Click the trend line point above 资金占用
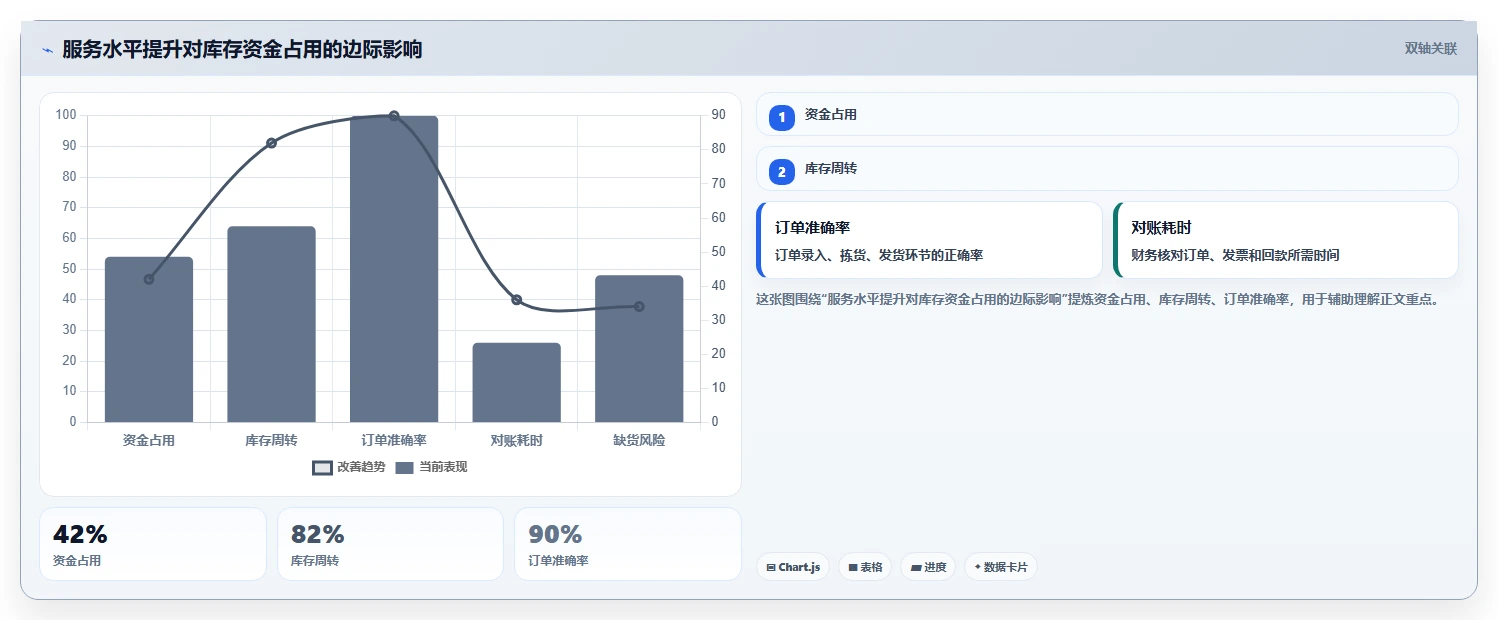Image resolution: width=1498 pixels, height=620 pixels. click(x=149, y=279)
